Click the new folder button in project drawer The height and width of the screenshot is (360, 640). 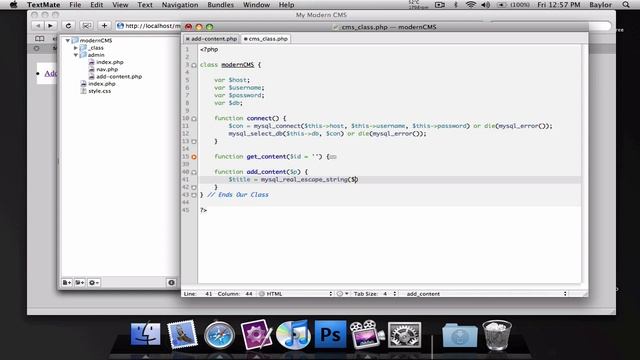(x=80, y=282)
